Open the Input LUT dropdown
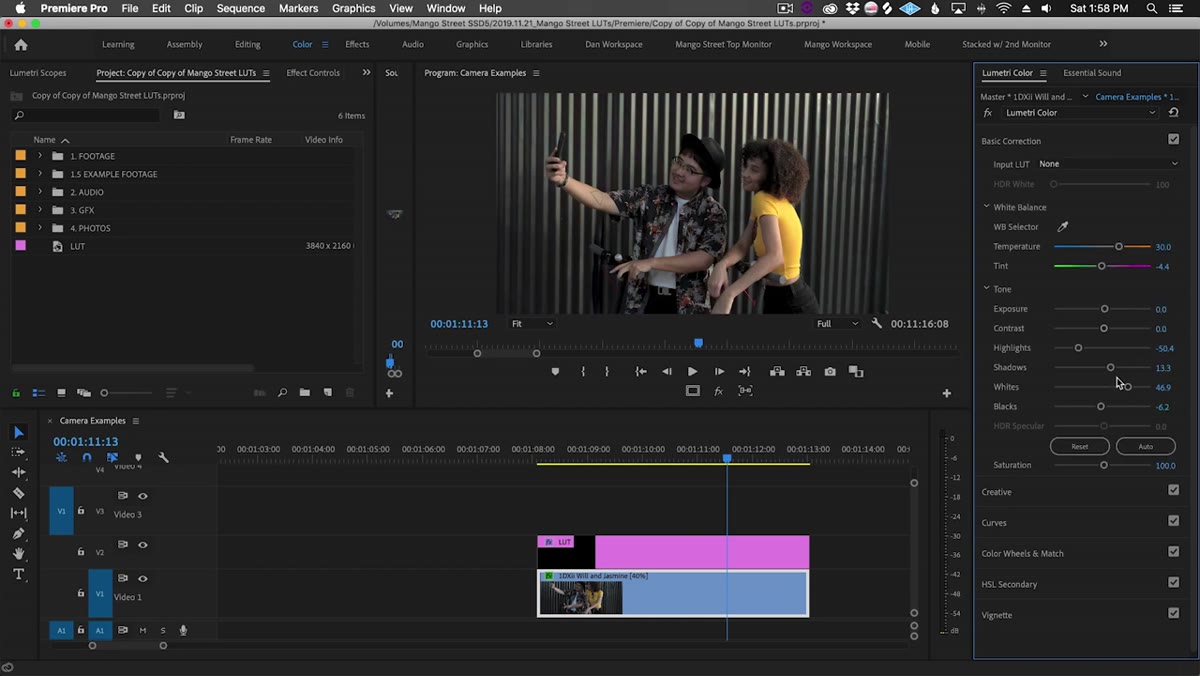This screenshot has height=676, width=1200. [1108, 164]
